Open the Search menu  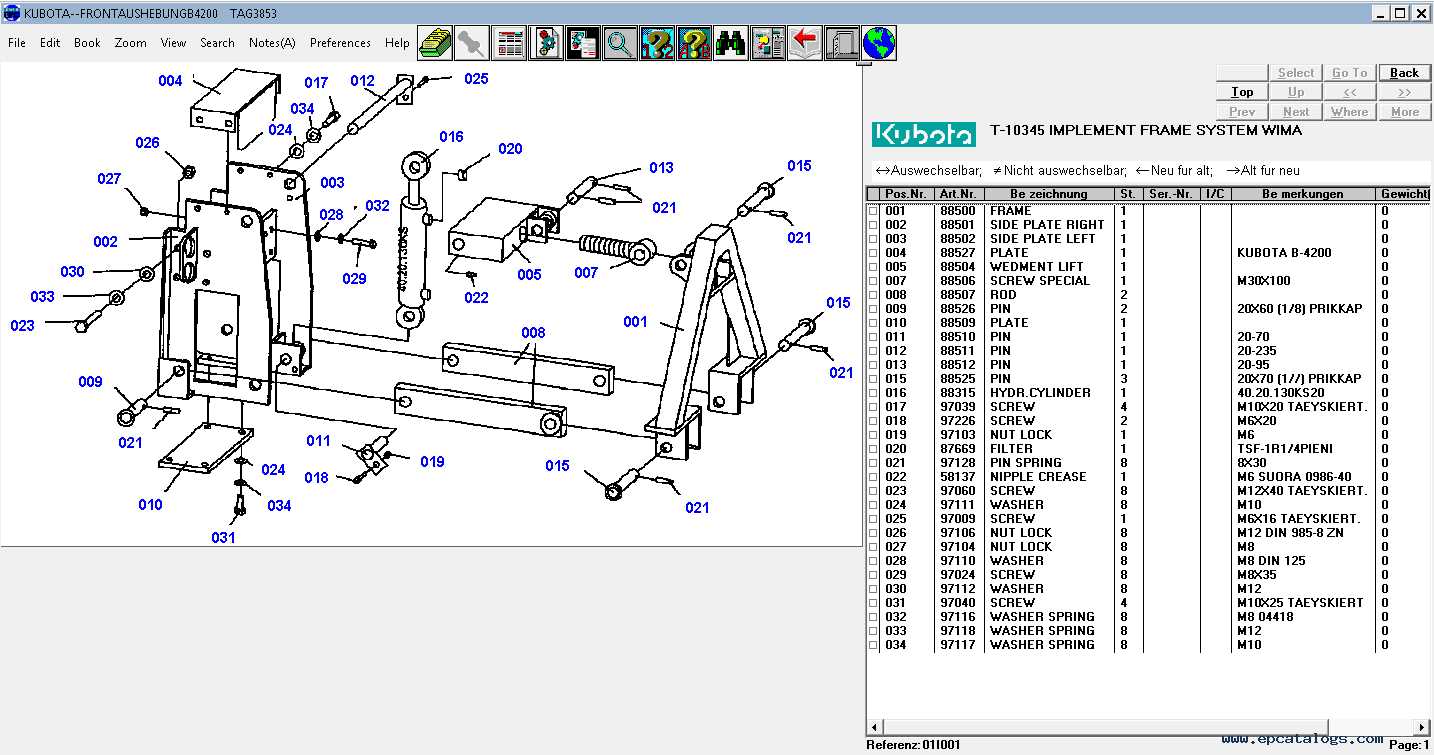[217, 43]
